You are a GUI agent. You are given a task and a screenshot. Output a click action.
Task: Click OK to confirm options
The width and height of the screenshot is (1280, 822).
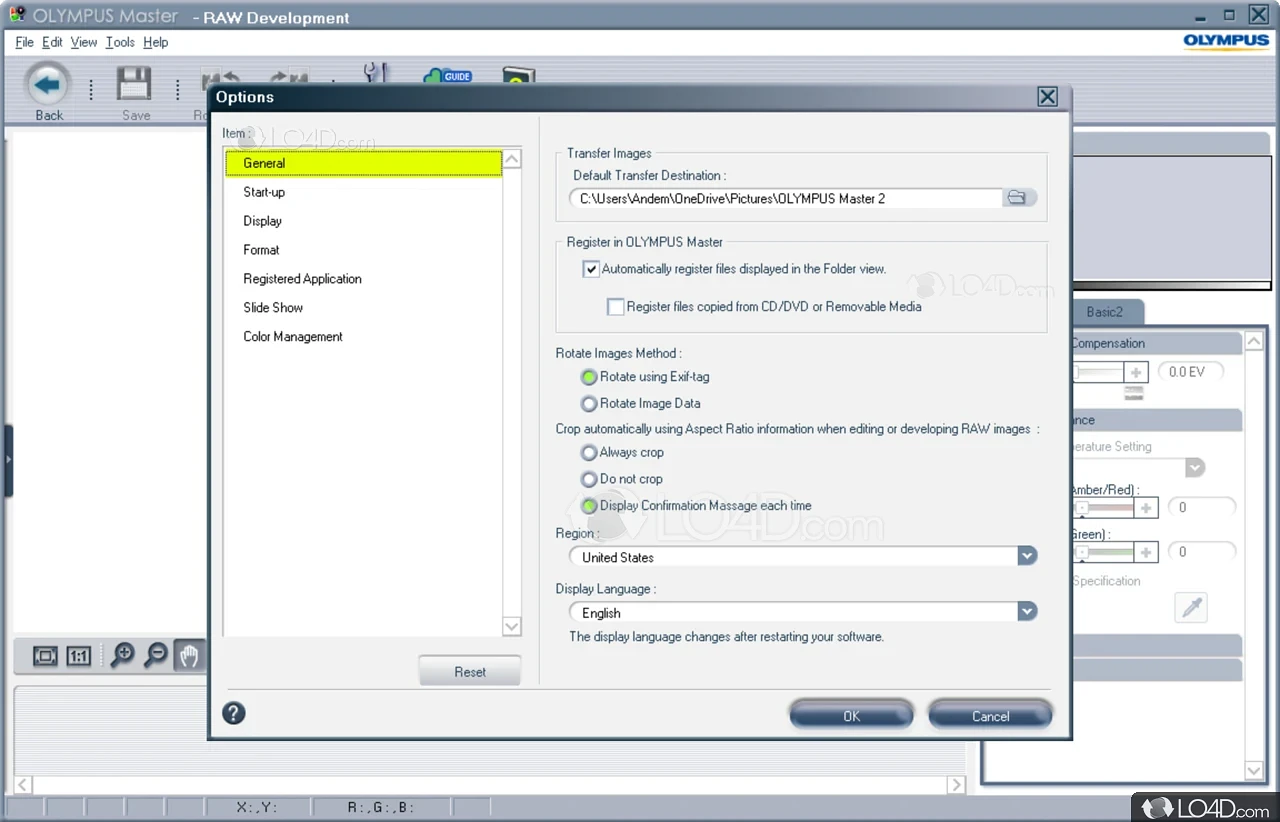tap(851, 715)
